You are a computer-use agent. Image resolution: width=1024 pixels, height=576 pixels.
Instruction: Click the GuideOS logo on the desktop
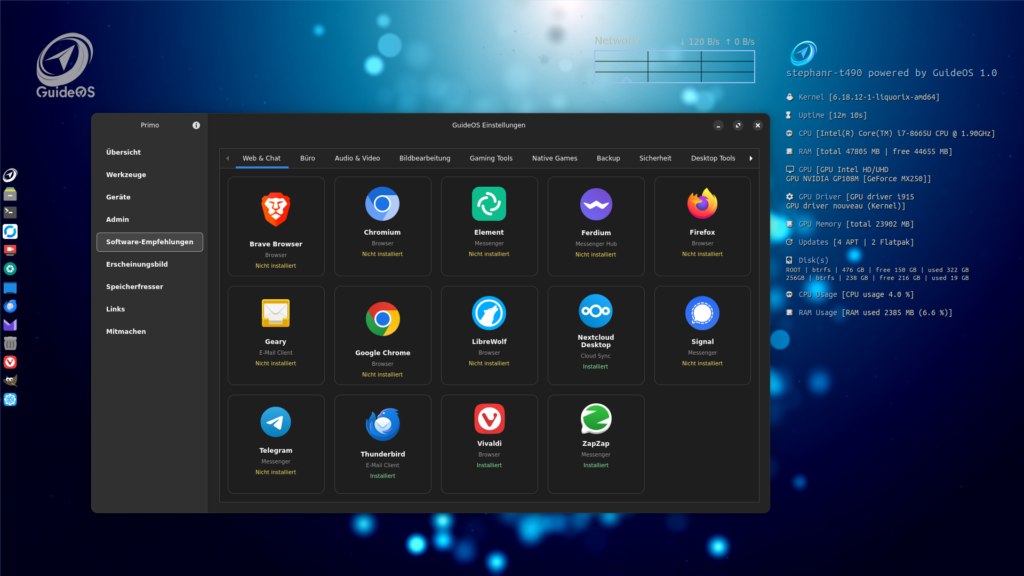click(x=65, y=66)
